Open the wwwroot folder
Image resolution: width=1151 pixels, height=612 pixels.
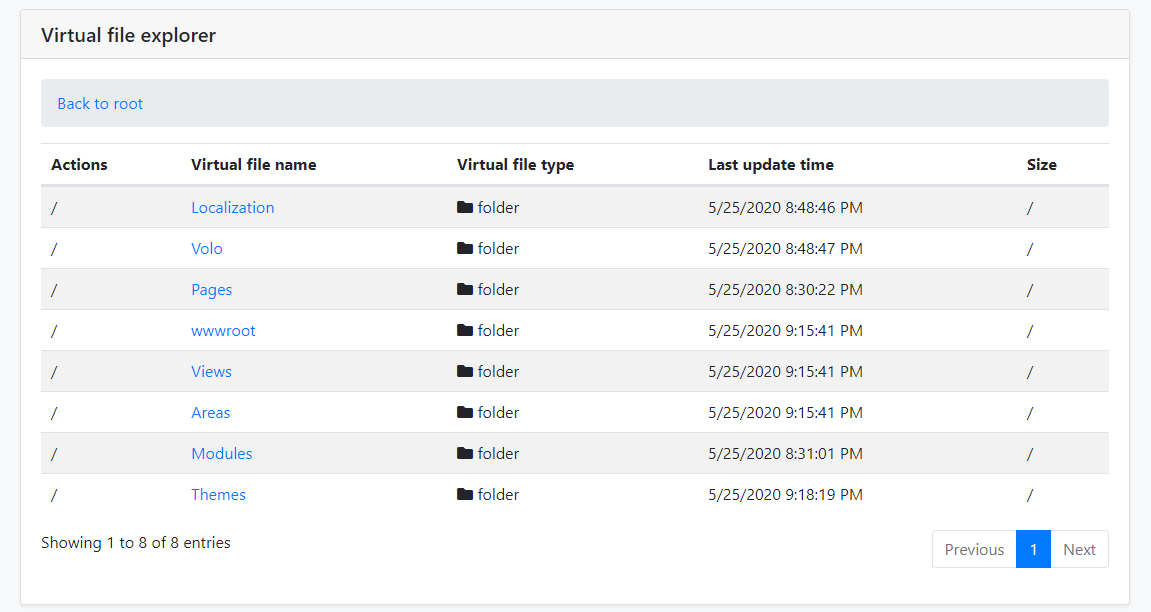point(223,330)
